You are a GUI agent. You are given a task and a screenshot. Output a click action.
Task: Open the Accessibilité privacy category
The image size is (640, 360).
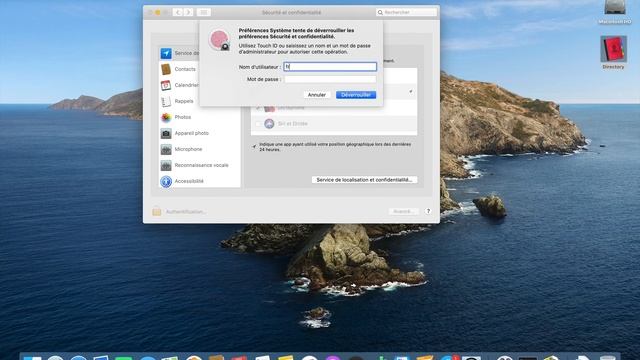[x=200, y=181]
